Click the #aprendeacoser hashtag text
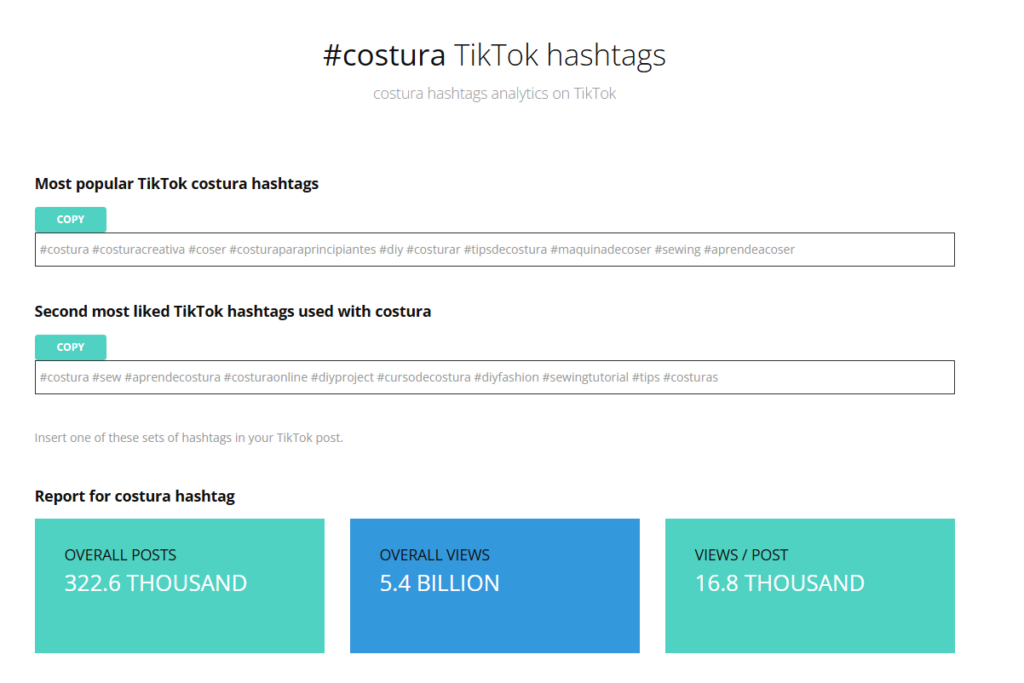This screenshot has height=683, width=1024. 749,250
